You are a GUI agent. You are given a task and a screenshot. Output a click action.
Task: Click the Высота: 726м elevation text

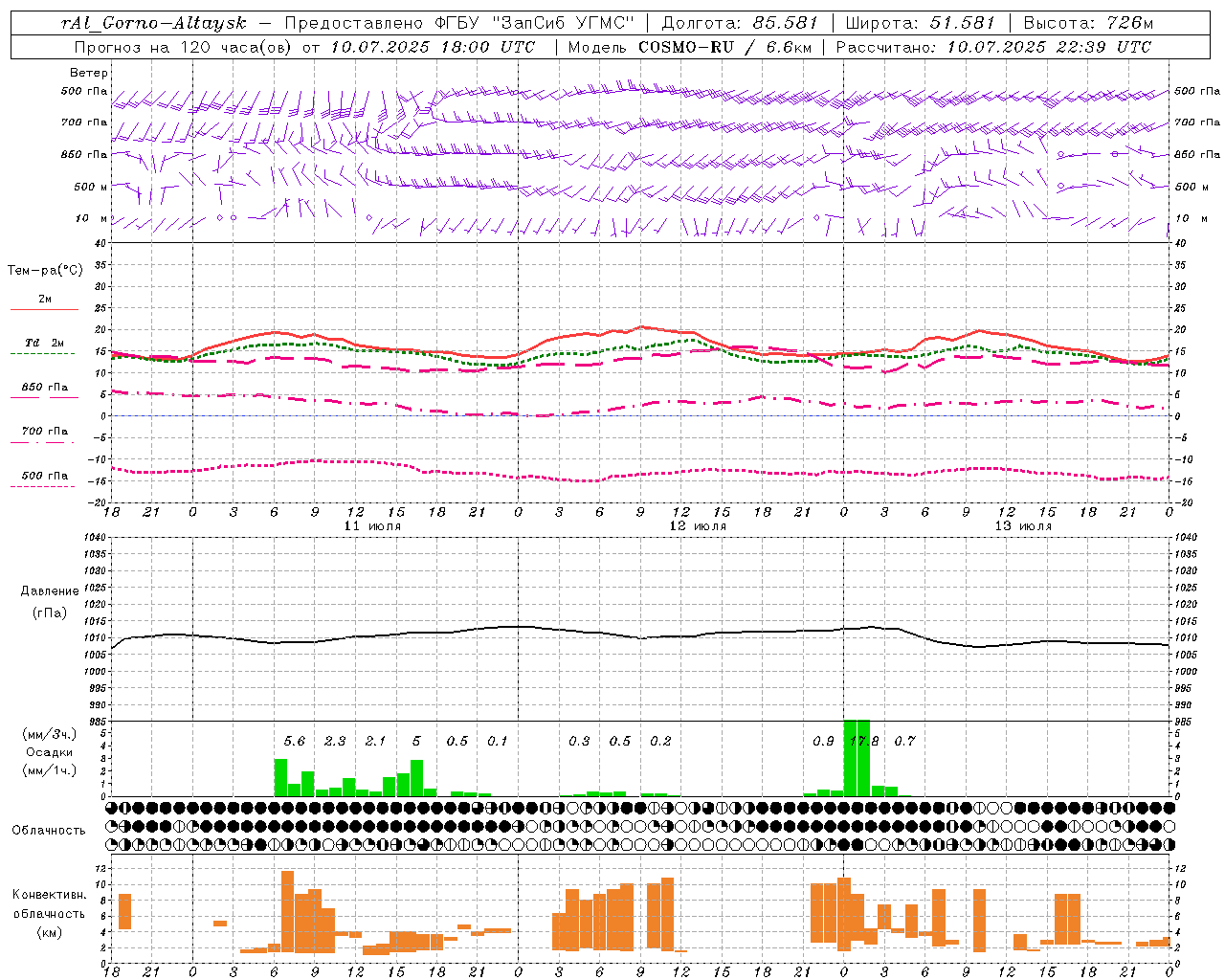click(x=1088, y=23)
